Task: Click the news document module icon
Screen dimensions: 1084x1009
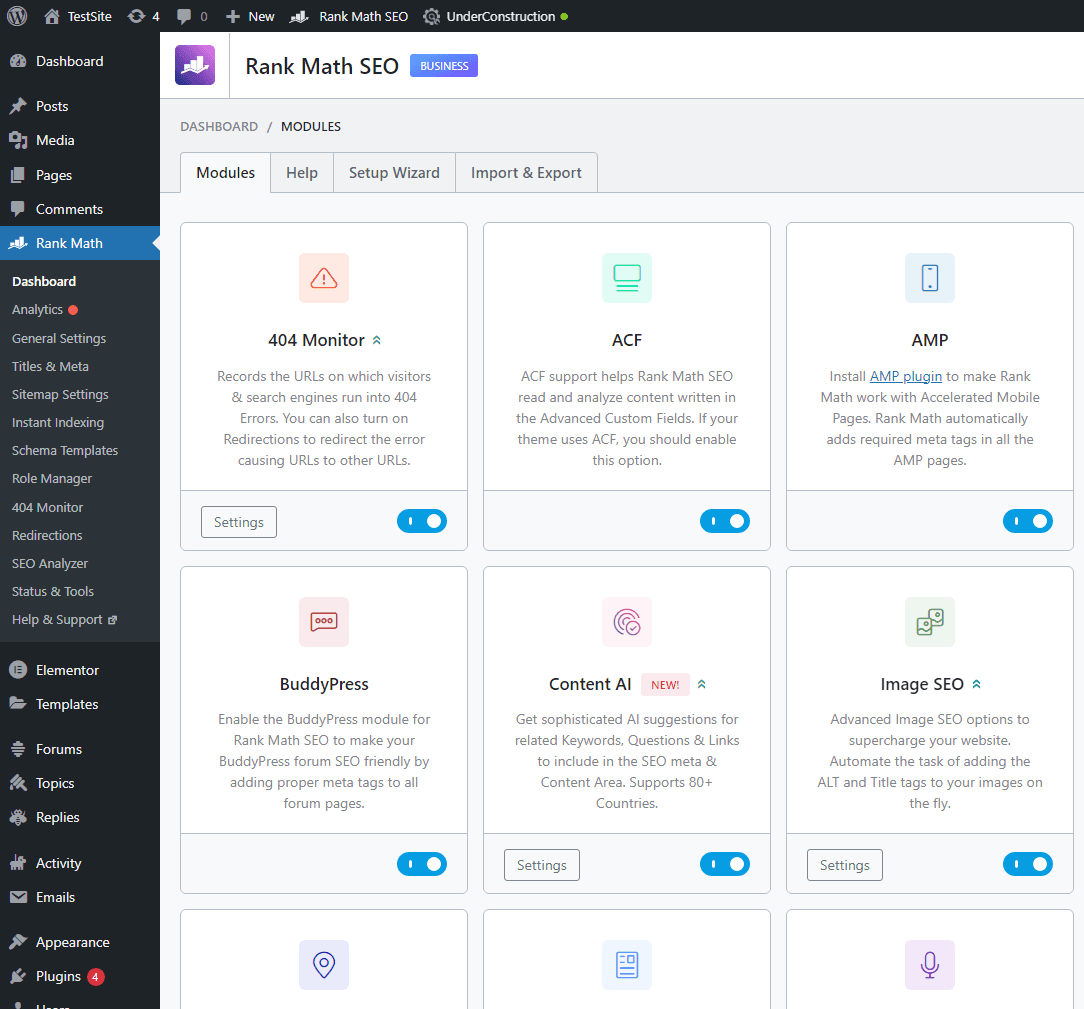Action: pos(627,965)
